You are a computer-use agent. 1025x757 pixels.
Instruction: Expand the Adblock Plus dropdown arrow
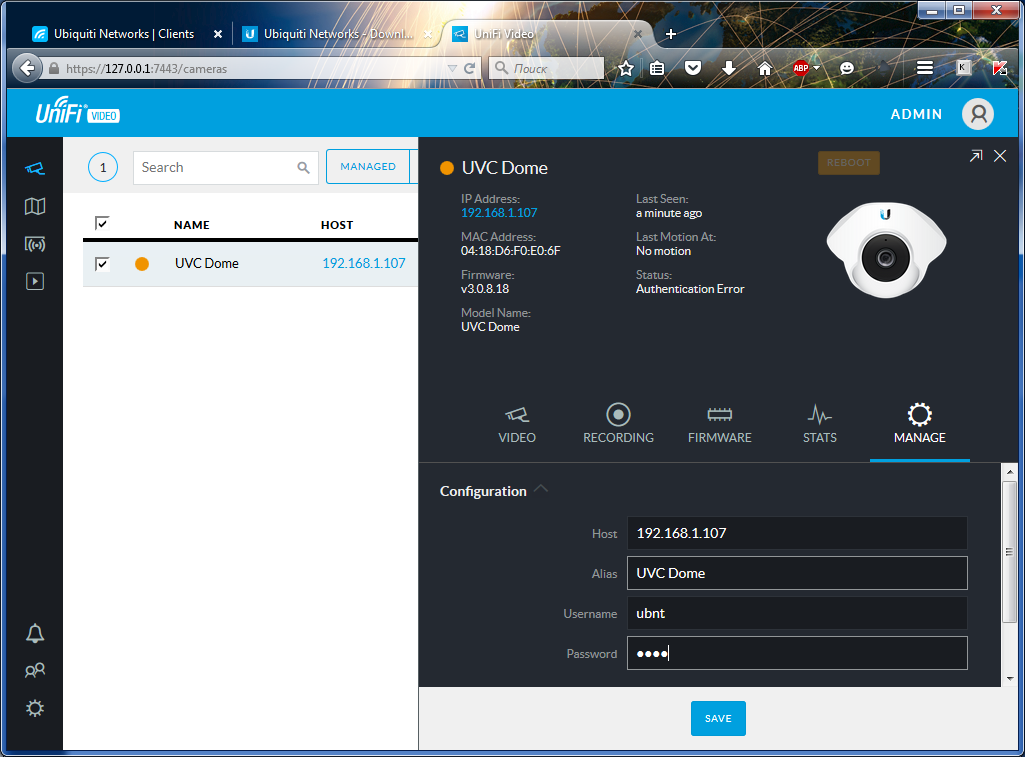[x=816, y=68]
